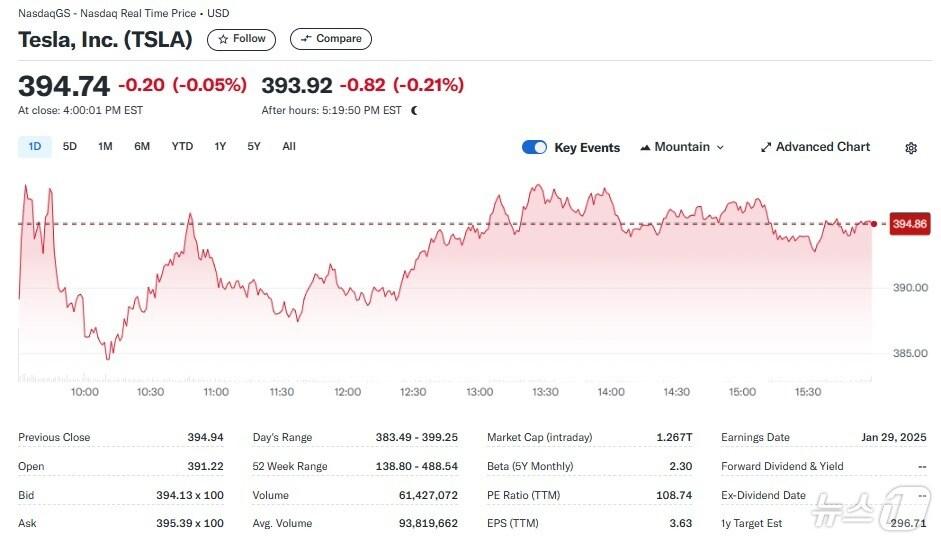
Task: Click the 394.86 current price tag
Action: [x=909, y=224]
